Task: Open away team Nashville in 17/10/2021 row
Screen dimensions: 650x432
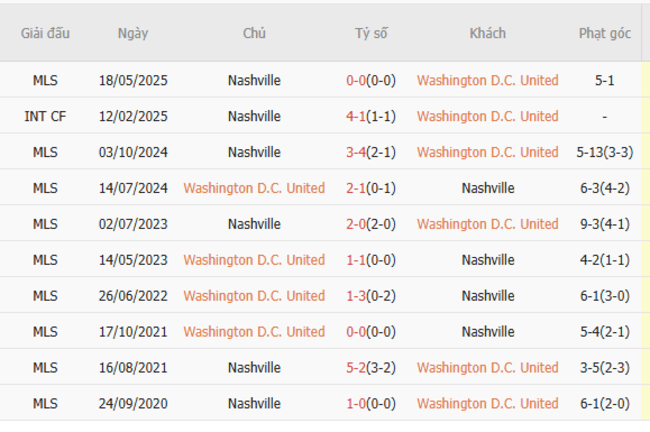Action: tap(487, 332)
